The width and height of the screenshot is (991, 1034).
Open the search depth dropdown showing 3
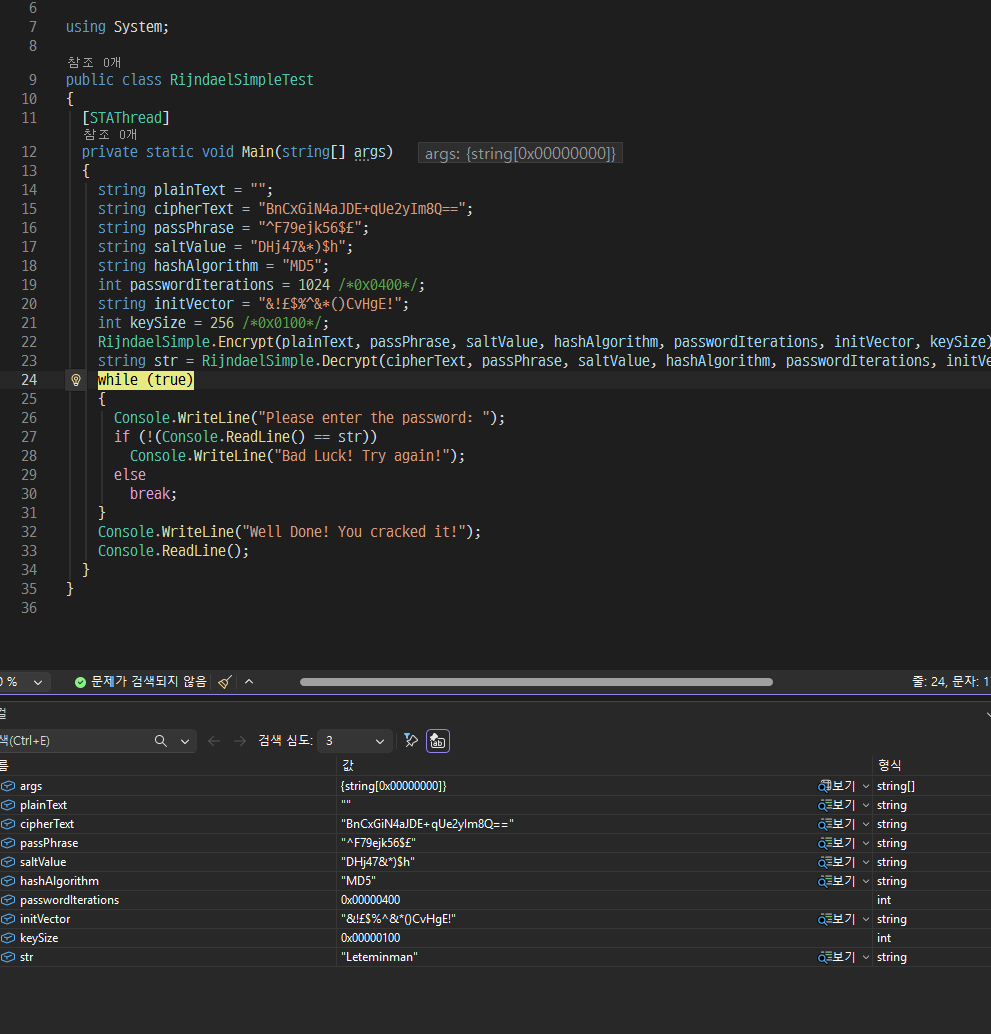click(x=355, y=741)
